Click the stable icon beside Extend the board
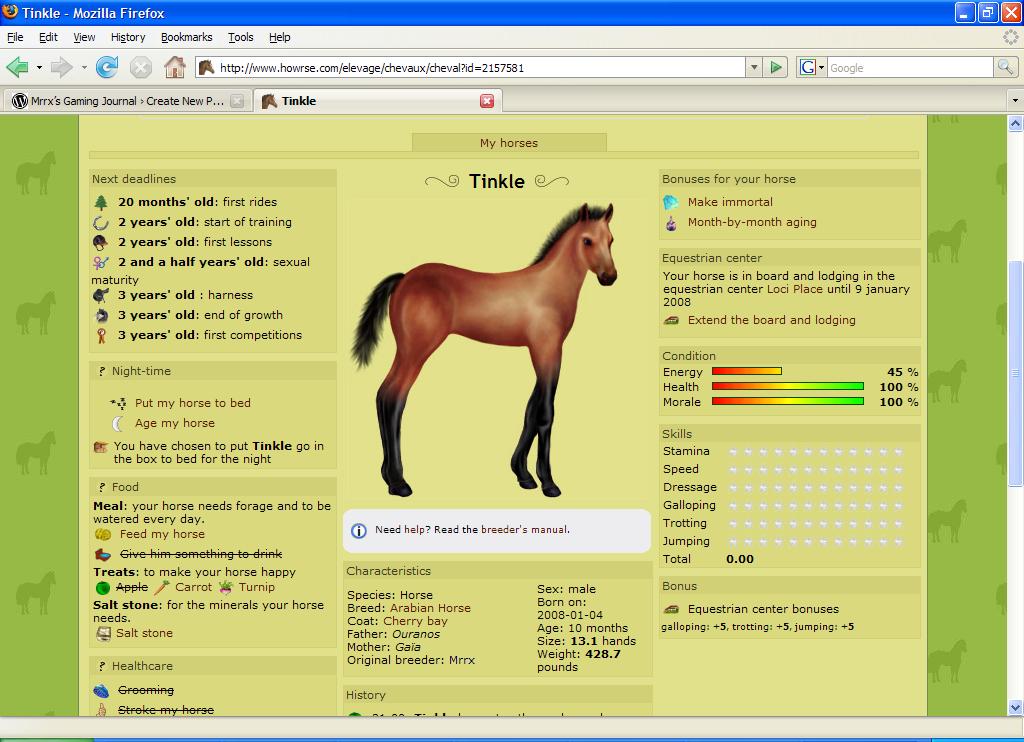 pos(671,321)
